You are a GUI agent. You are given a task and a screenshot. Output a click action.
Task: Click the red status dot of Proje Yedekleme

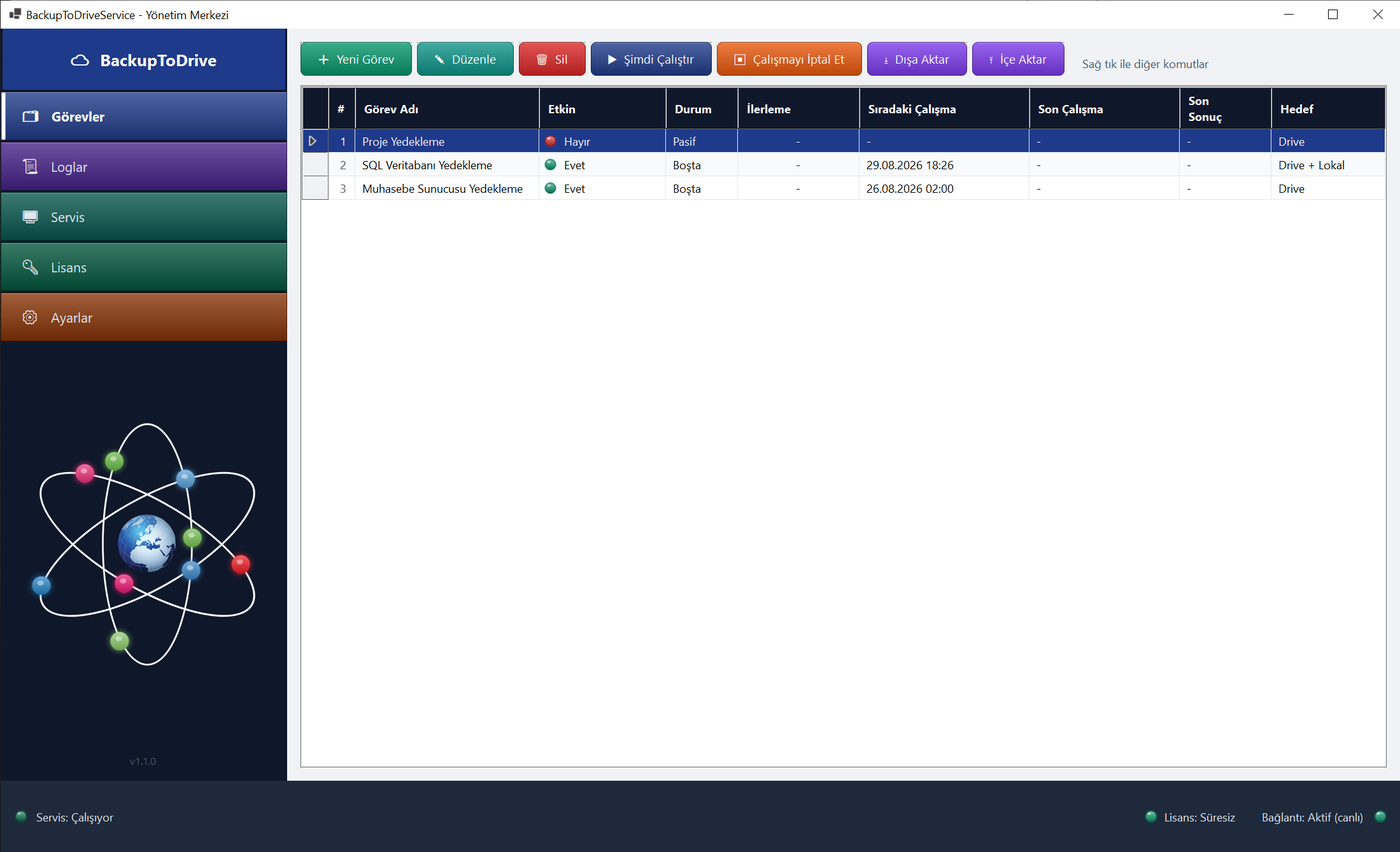point(550,141)
